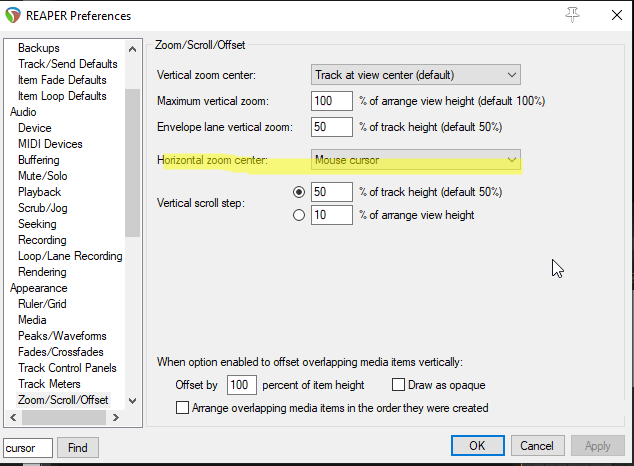Image resolution: width=634 pixels, height=466 pixels.
Task: Select Device in the preferences tree
Action: 35,128
